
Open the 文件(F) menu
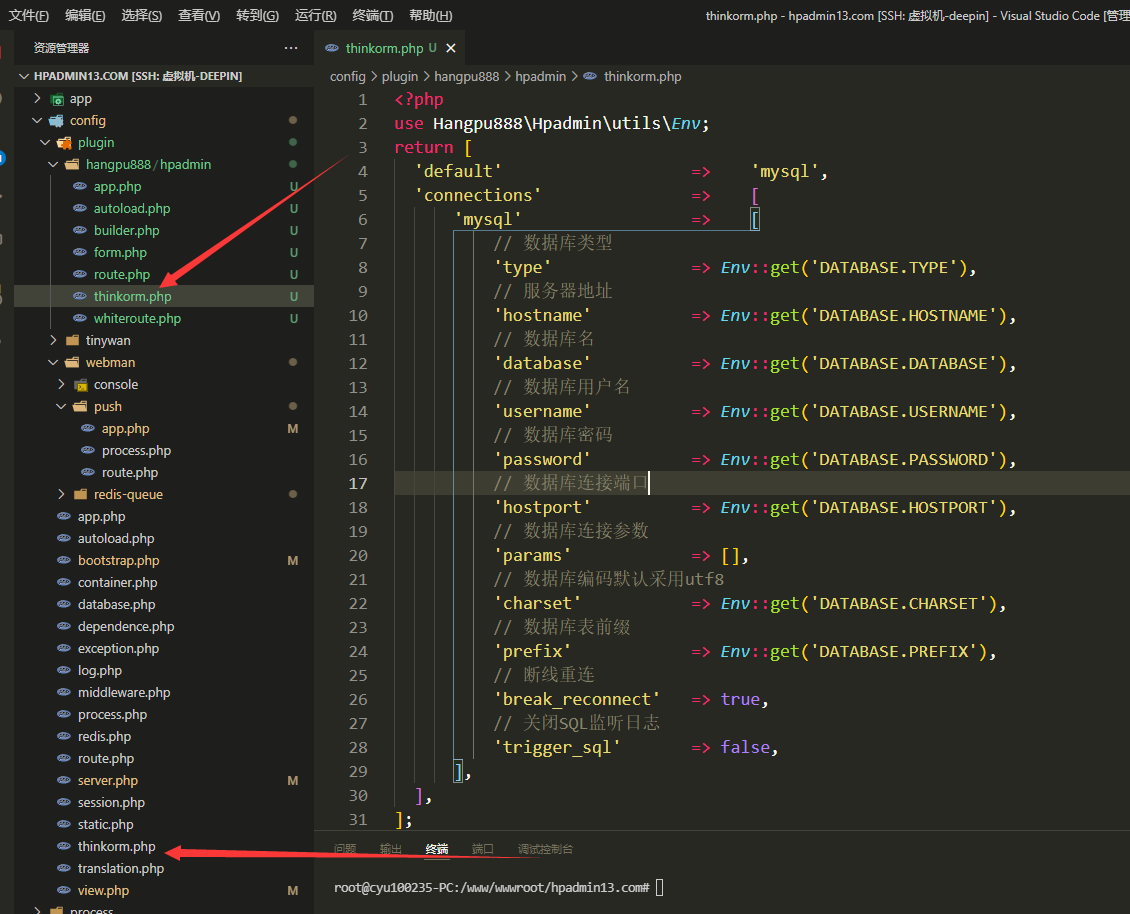(29, 15)
